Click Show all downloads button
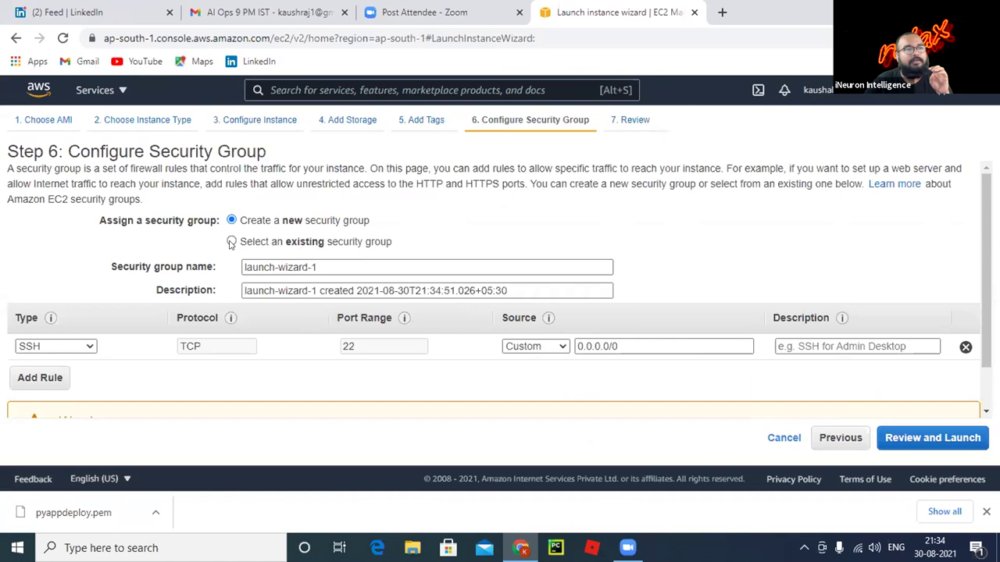This screenshot has height=562, width=1000. [945, 512]
